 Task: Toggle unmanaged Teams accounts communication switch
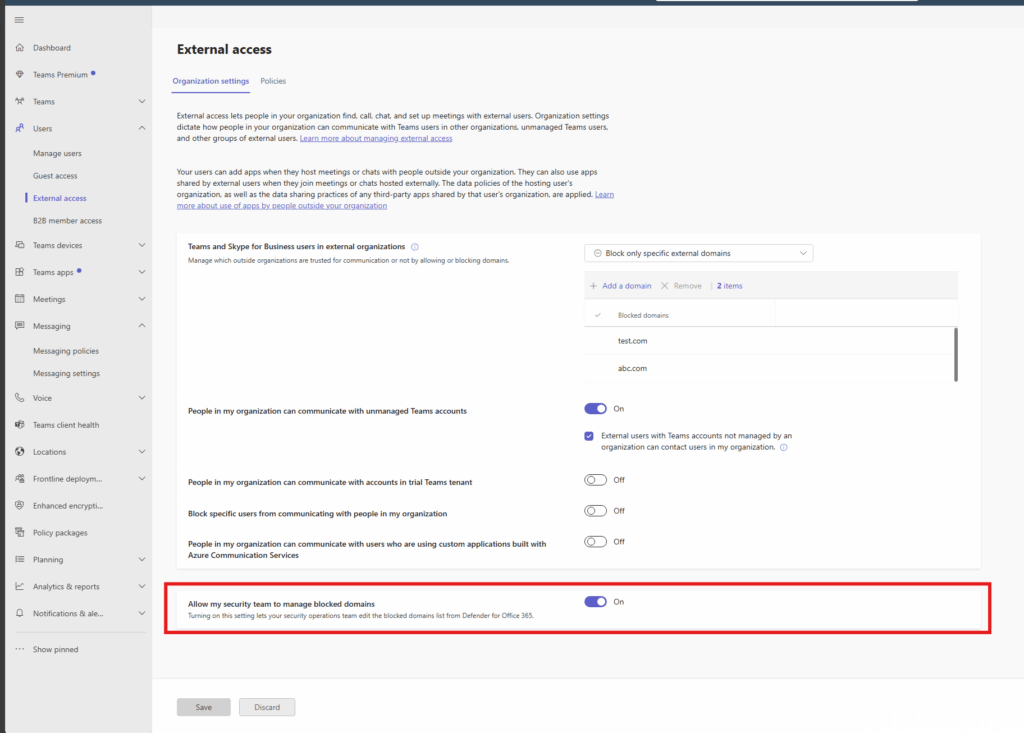point(595,409)
